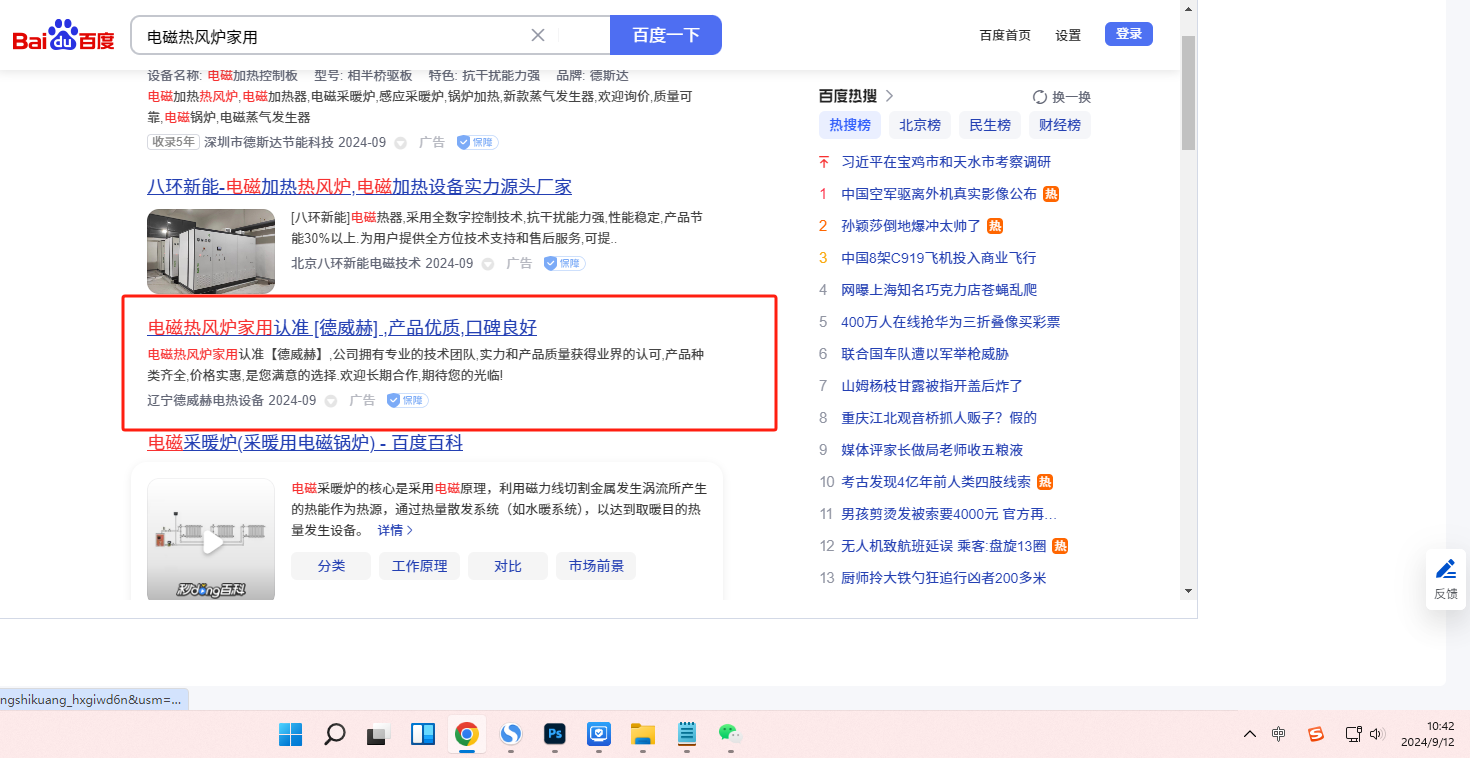The image size is (1470, 758).
Task: Click the 百度一下 search button
Action: click(x=665, y=35)
